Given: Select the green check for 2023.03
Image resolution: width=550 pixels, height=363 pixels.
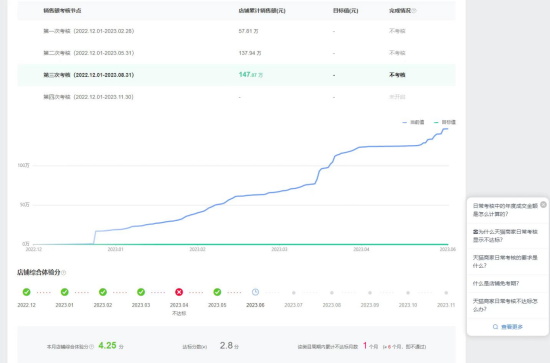Looking at the screenshot, I should point(141,292).
